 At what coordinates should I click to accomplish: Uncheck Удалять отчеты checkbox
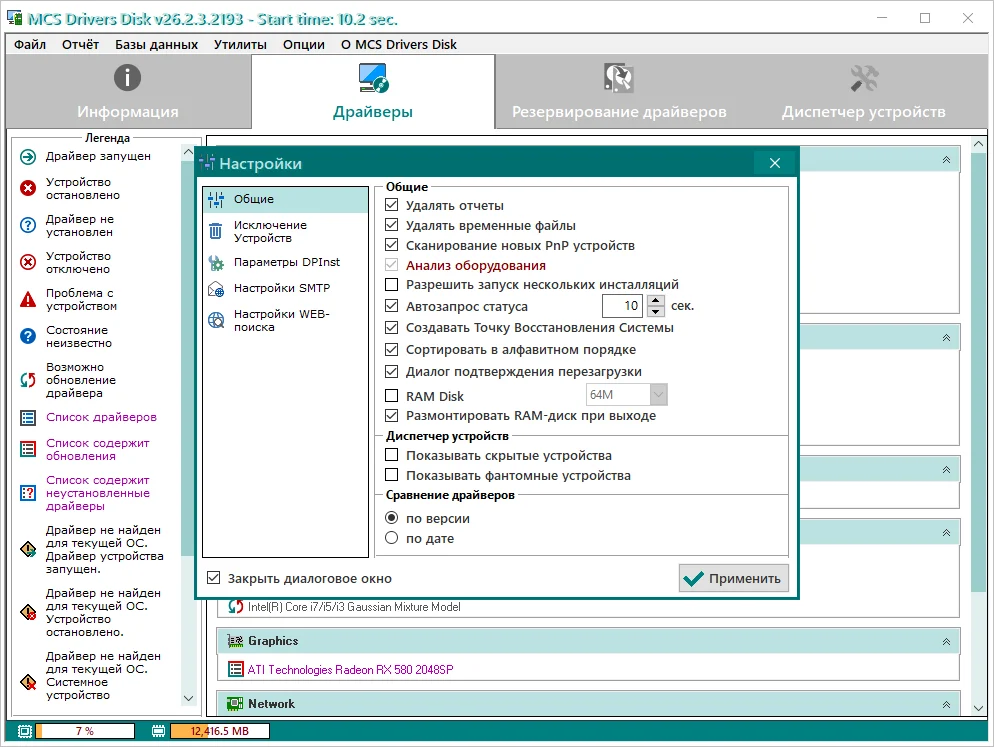(x=392, y=205)
